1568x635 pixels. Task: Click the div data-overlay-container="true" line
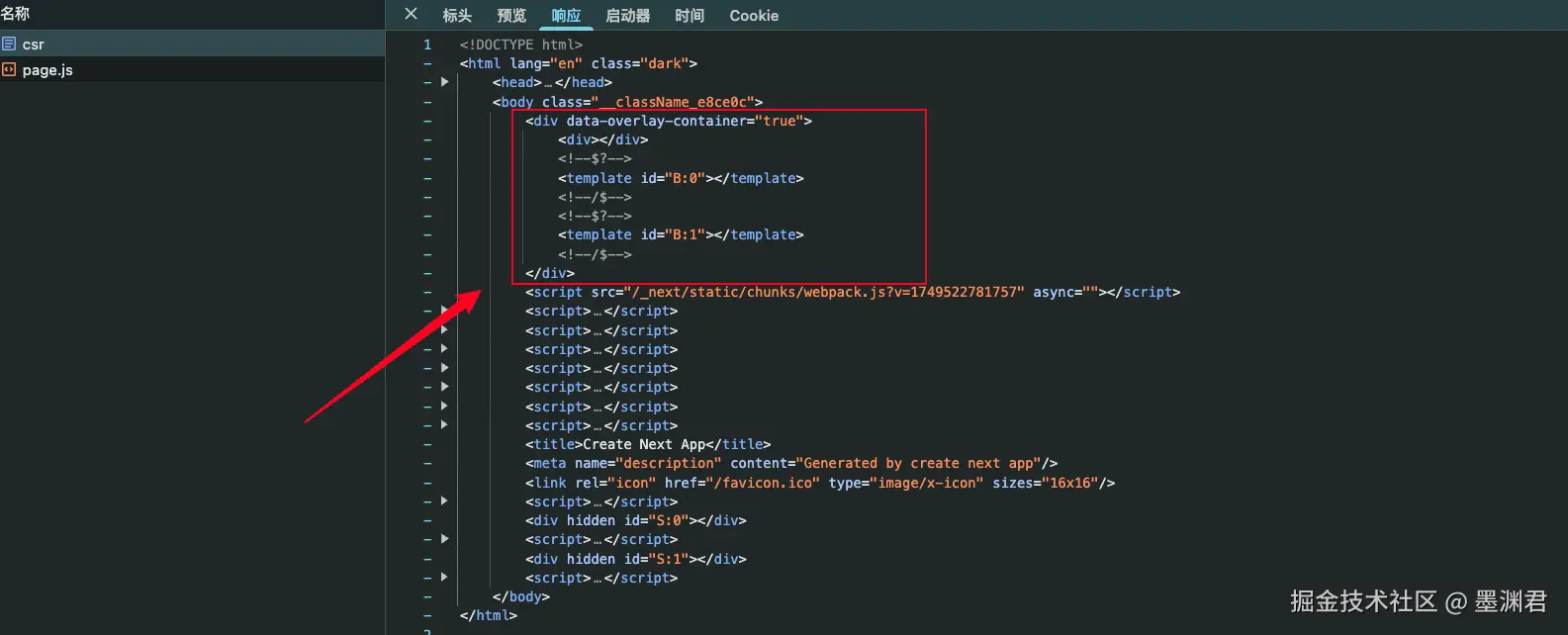coord(669,121)
